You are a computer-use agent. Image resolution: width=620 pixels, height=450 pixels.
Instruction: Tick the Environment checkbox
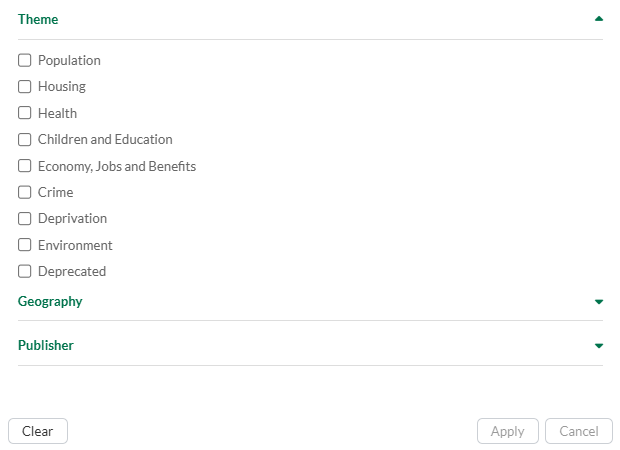[25, 245]
